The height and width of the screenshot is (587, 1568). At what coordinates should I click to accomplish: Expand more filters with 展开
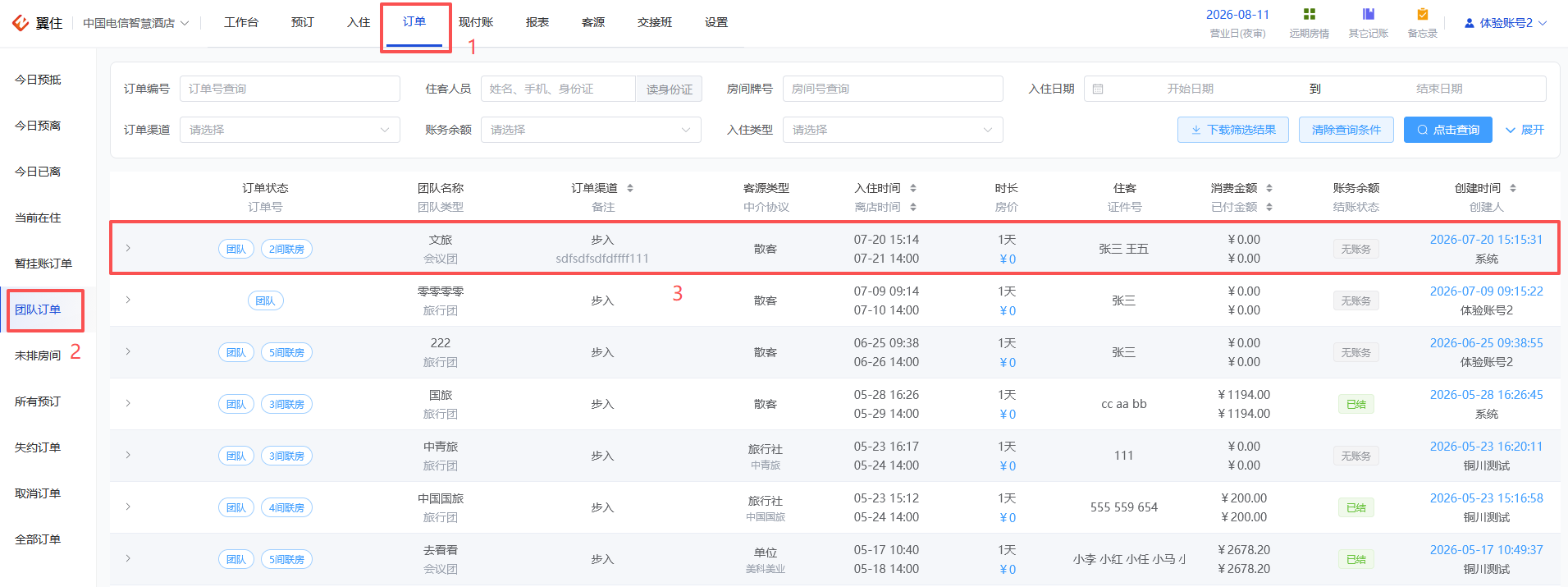coord(1525,130)
